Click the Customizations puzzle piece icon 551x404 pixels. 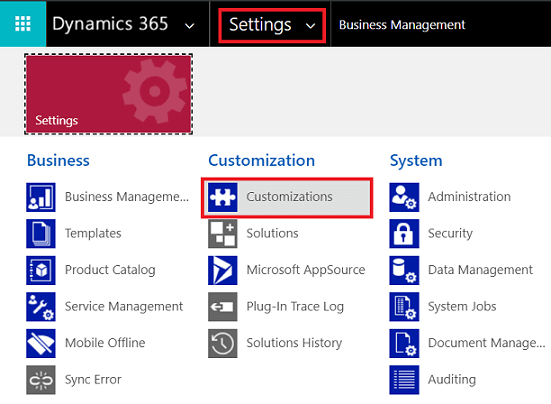point(222,197)
